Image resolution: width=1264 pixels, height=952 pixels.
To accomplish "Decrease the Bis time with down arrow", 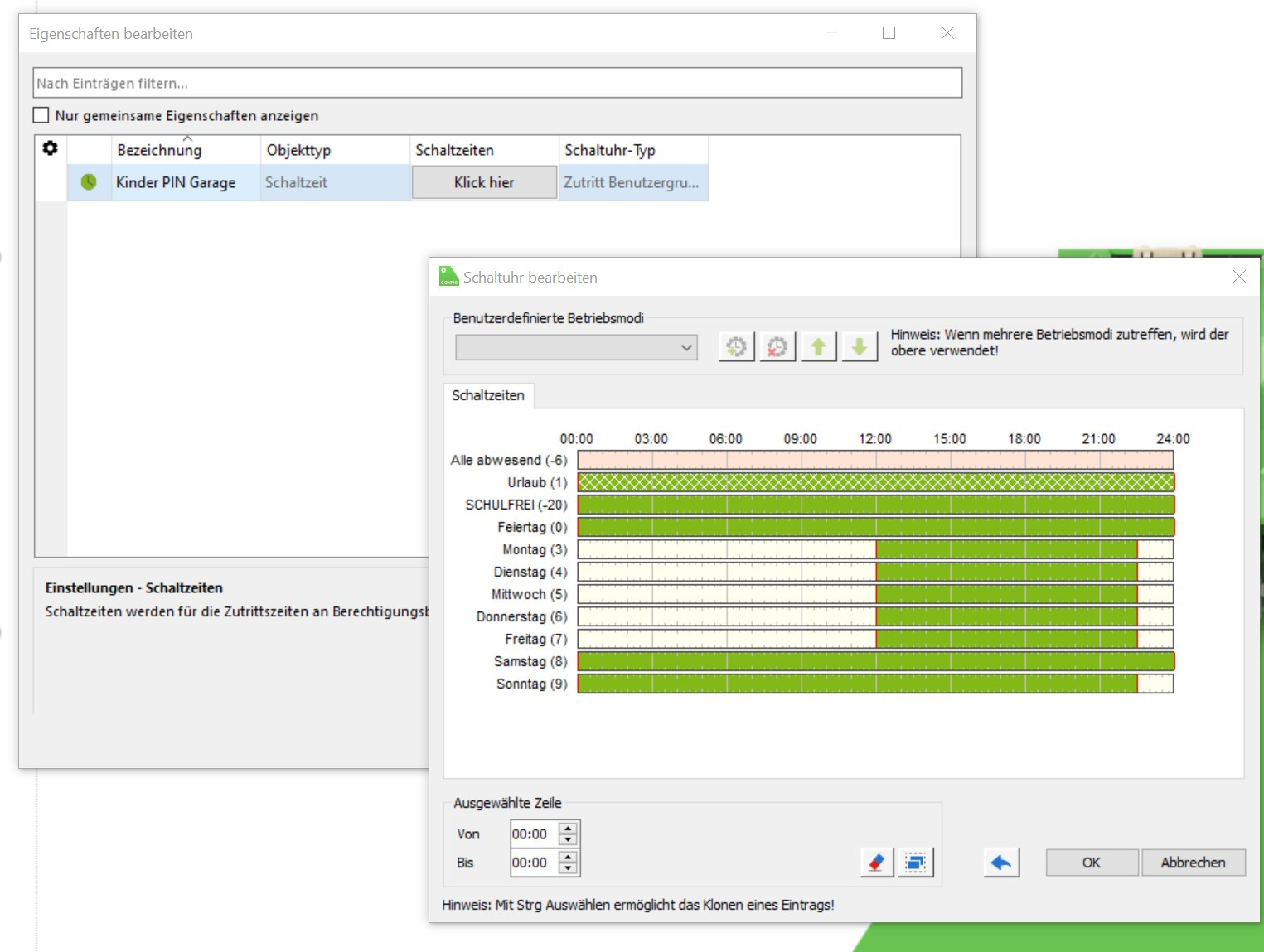I will 568,868.
